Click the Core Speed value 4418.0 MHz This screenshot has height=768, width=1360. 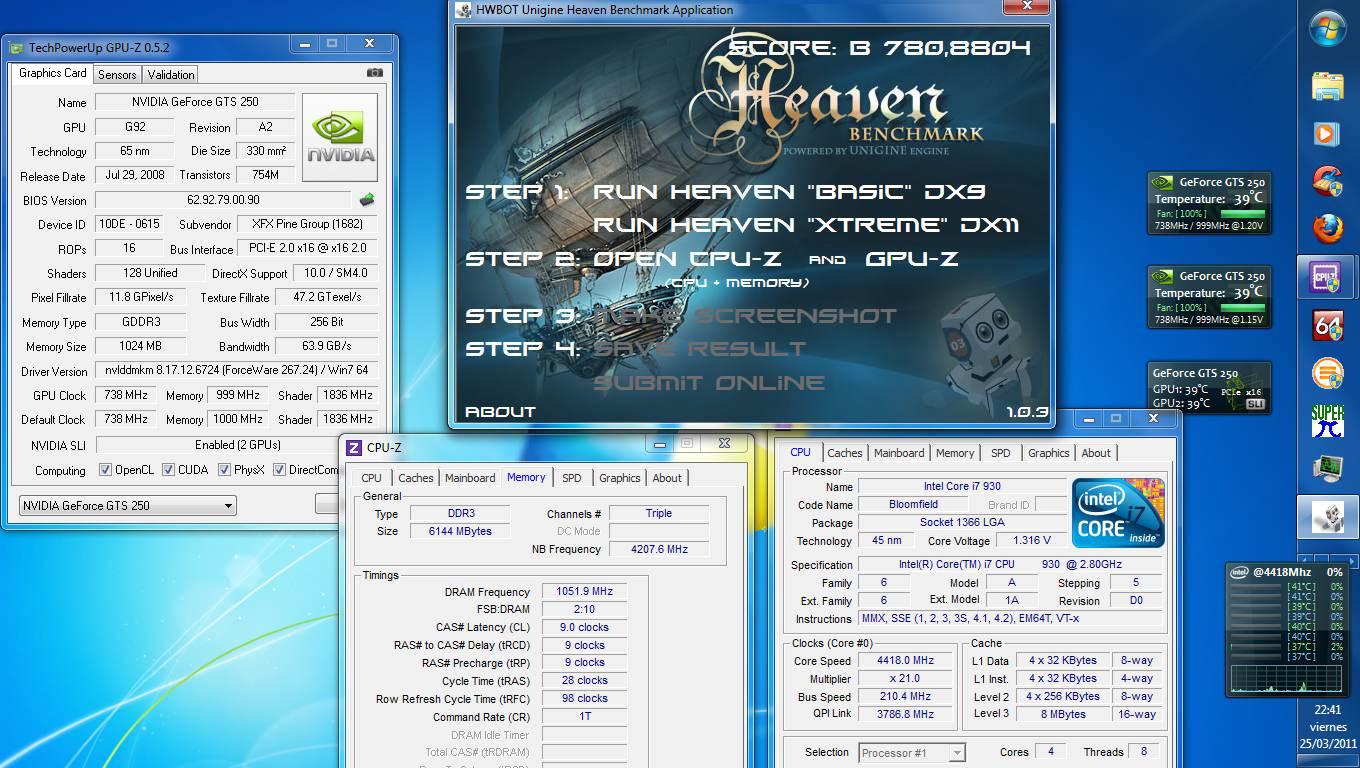click(906, 661)
